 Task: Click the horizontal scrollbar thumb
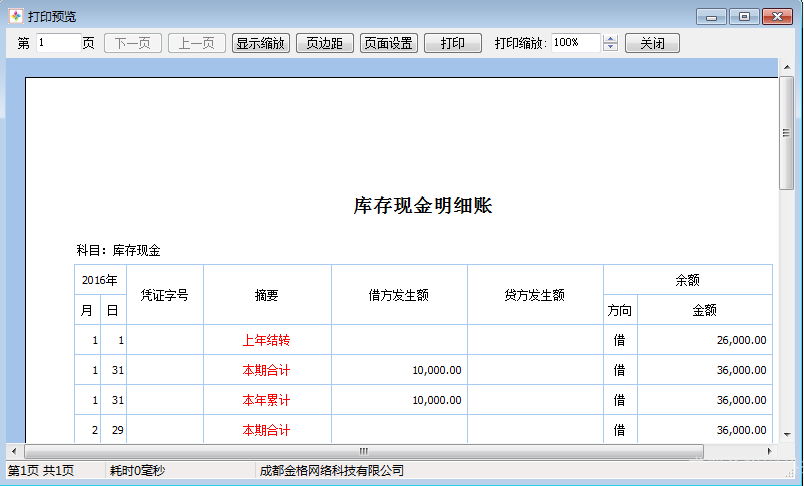tap(363, 451)
